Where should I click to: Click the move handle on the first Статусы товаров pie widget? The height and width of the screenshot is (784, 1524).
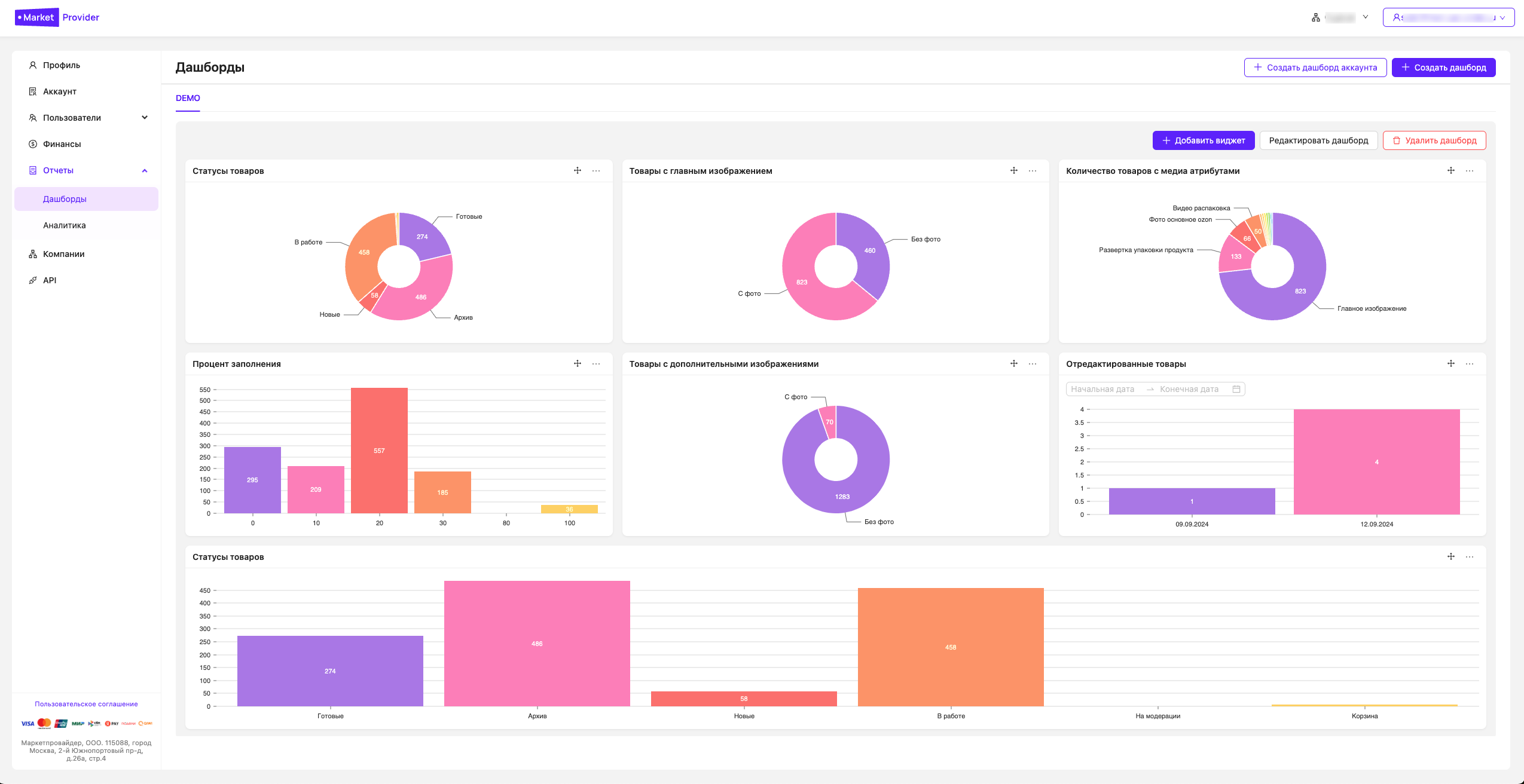click(x=577, y=171)
